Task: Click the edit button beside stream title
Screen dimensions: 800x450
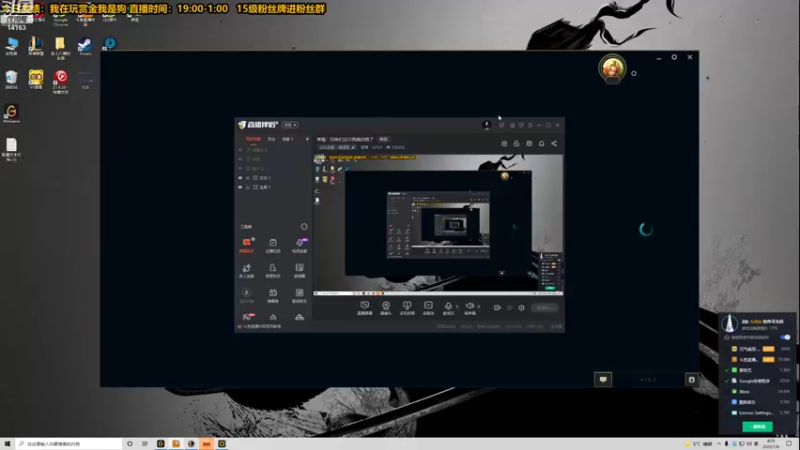Action: [x=383, y=139]
